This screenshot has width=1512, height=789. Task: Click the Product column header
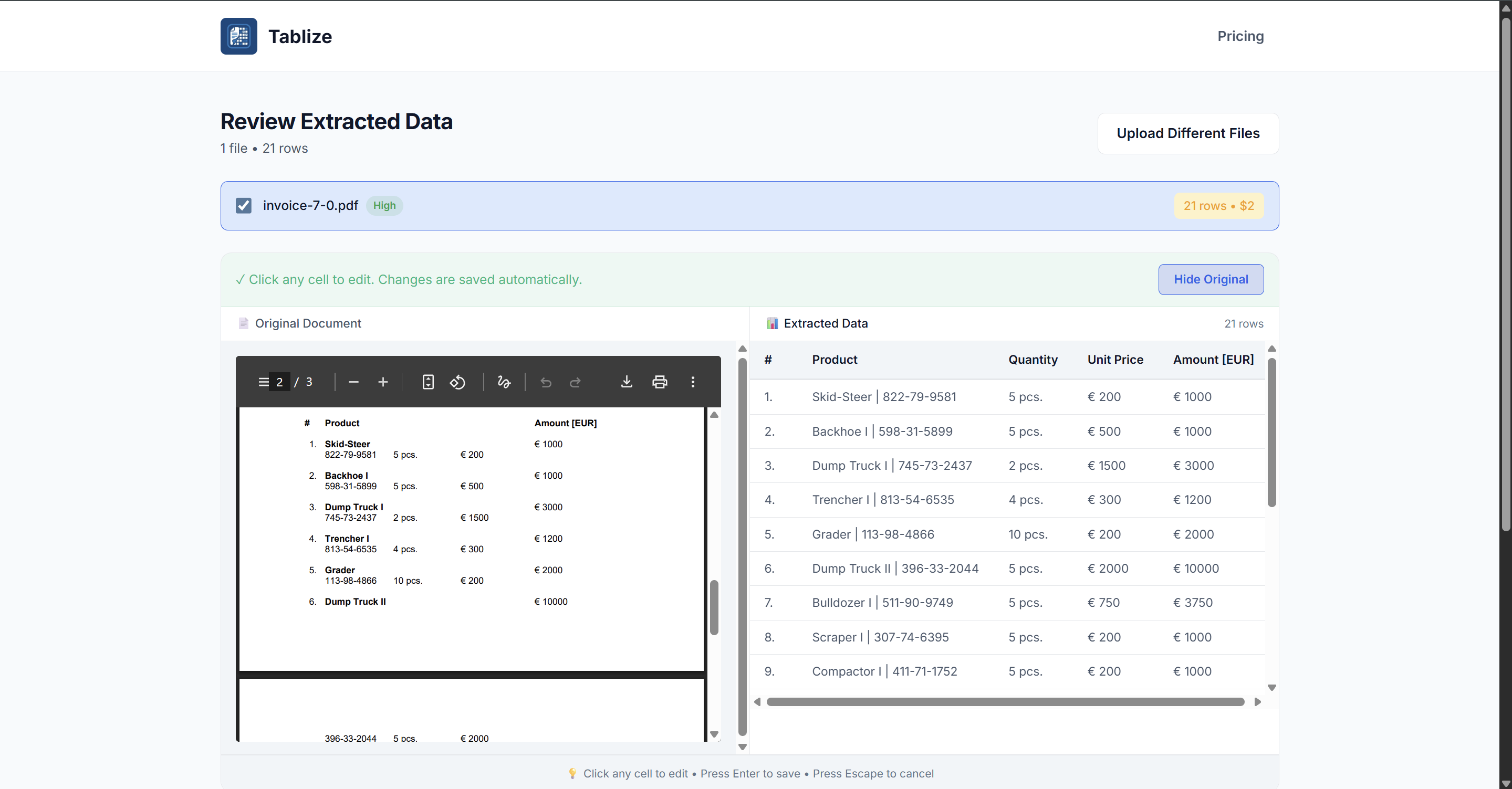coord(834,360)
